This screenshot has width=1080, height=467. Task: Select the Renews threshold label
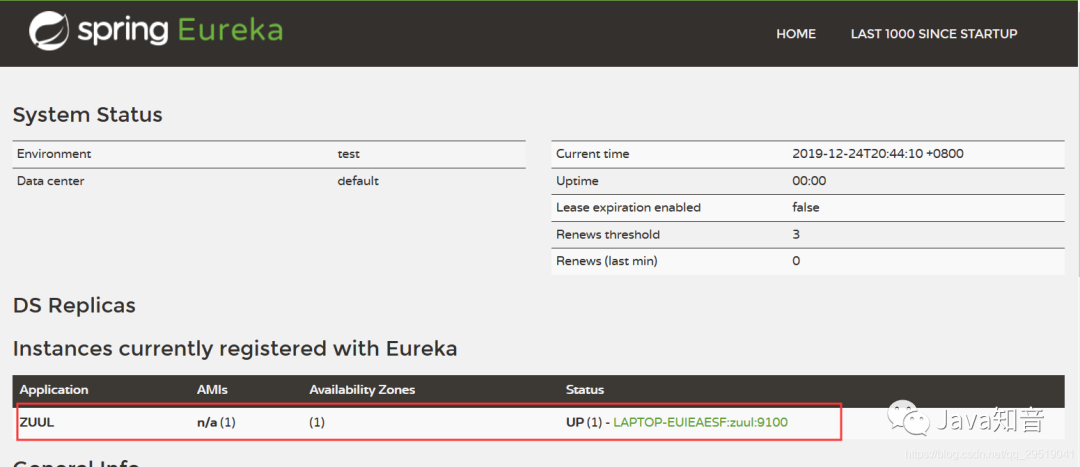pyautogui.click(x=608, y=234)
